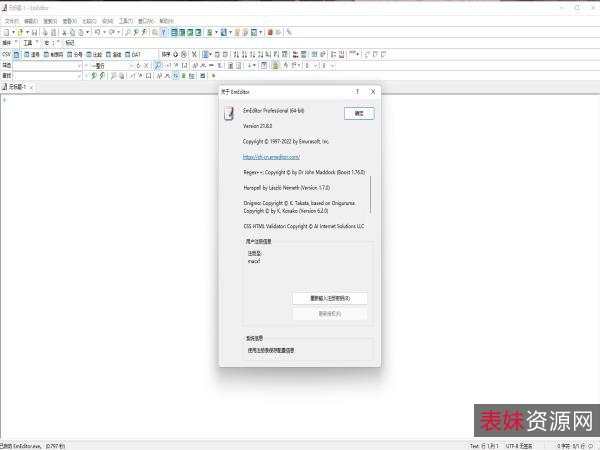Click the 插件 toolbar label
This screenshot has height=450, width=600.
pos(7,43)
